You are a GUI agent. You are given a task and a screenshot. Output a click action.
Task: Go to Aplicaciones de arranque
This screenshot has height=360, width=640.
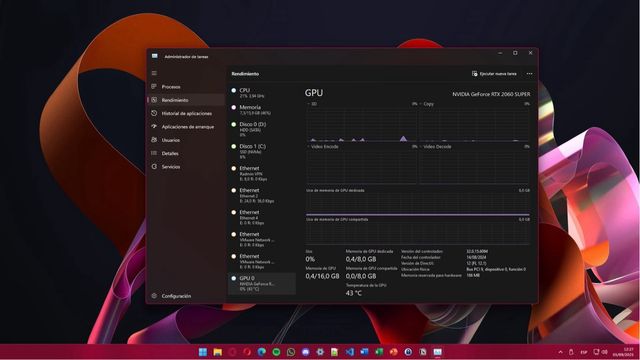tap(186, 127)
